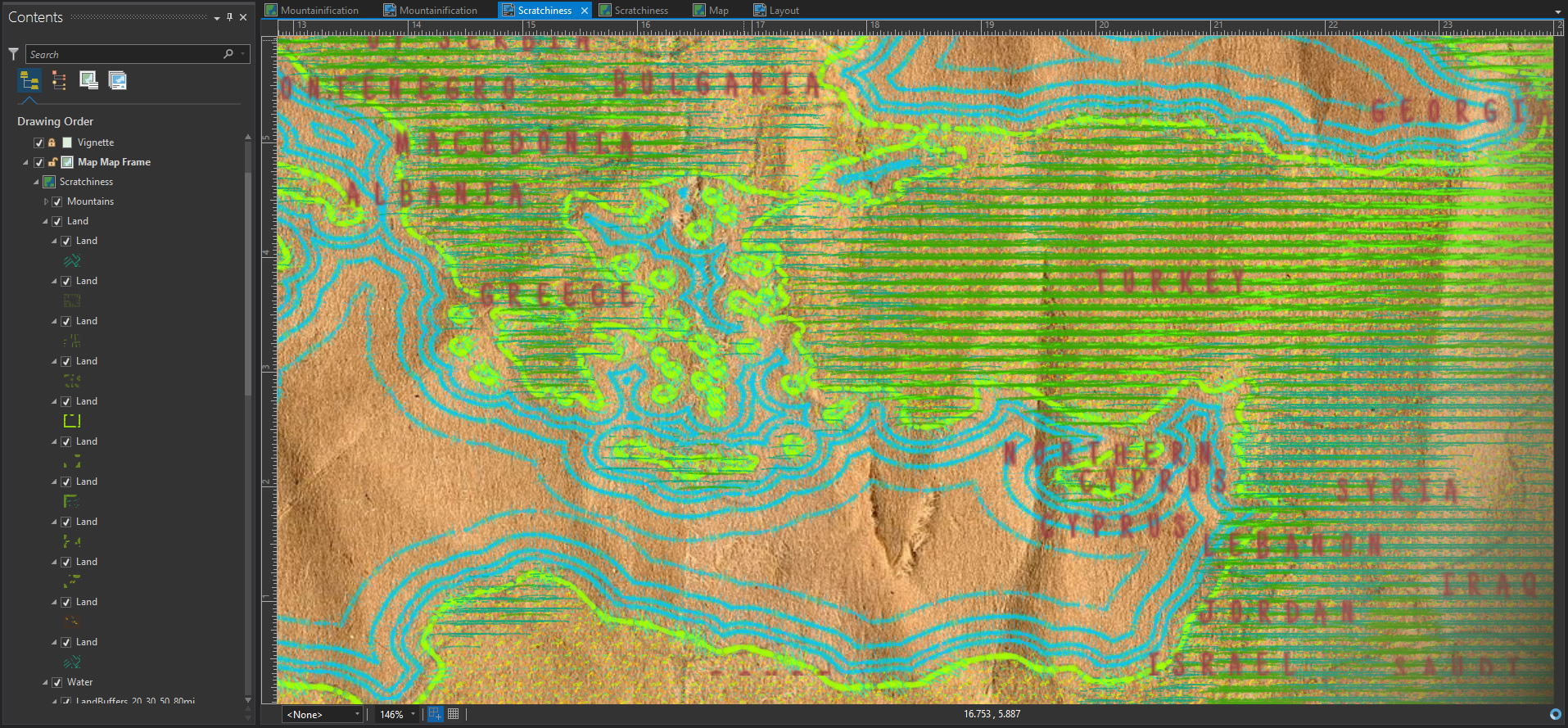Open the Contents pane options menu arrow
1568x728 pixels.
pos(216,18)
